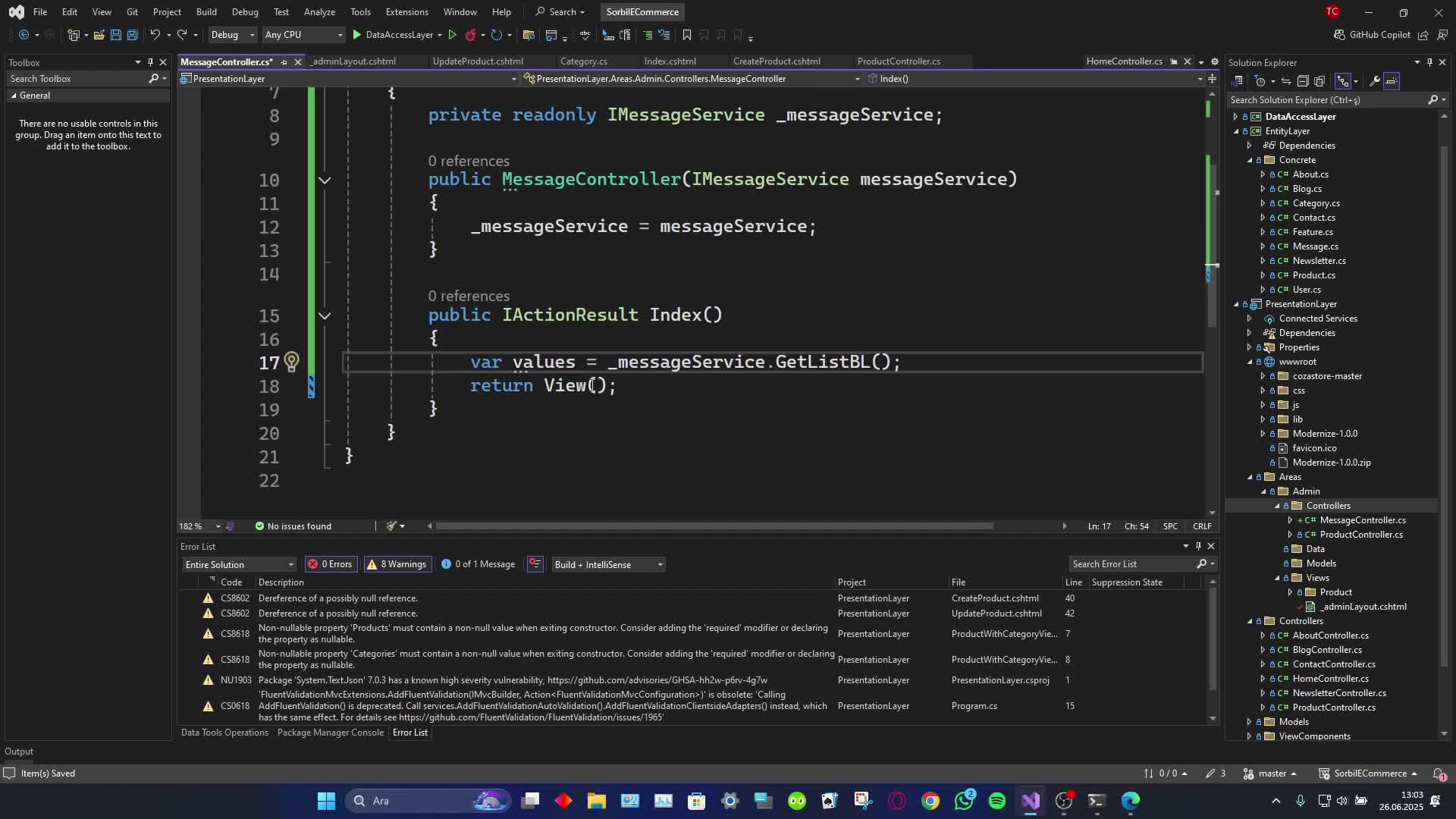The image size is (1456, 819).
Task: Click SorbilECommerce repository in status bar
Action: click(1370, 773)
